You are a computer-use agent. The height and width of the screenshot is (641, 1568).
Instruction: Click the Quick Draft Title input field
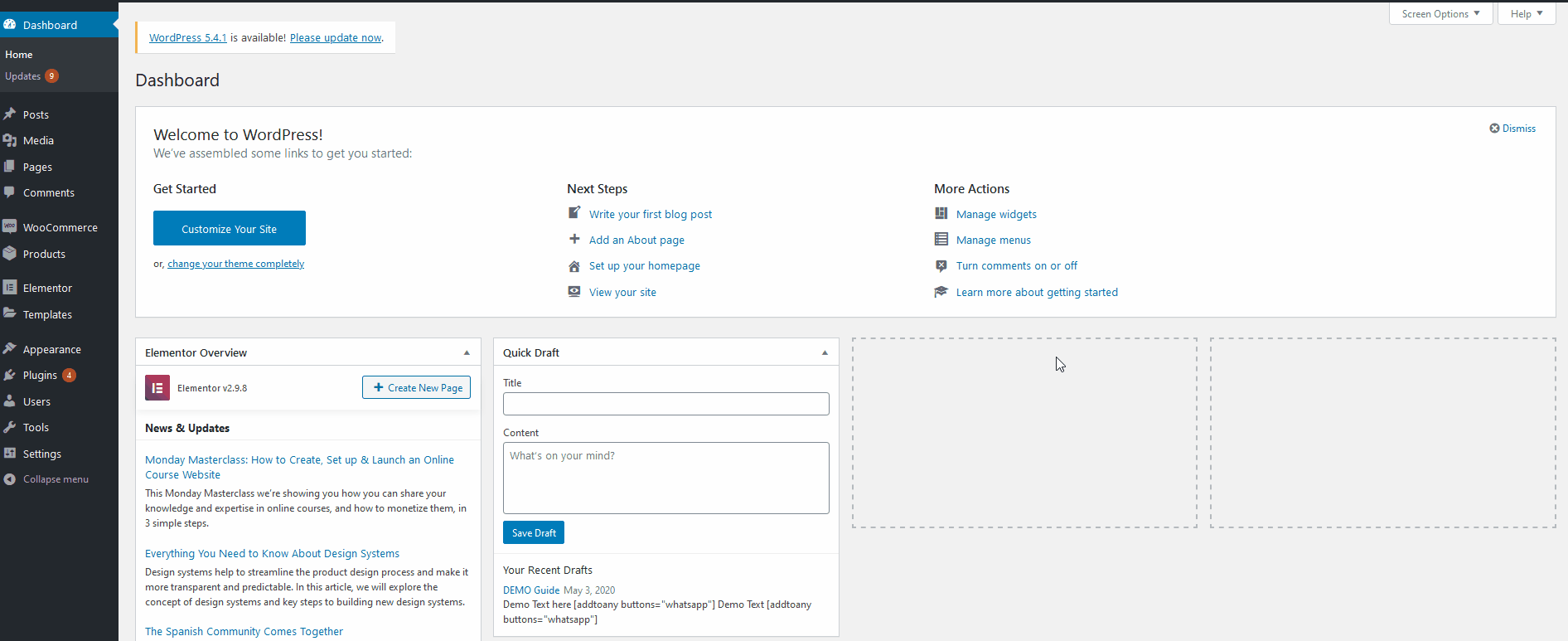(665, 404)
